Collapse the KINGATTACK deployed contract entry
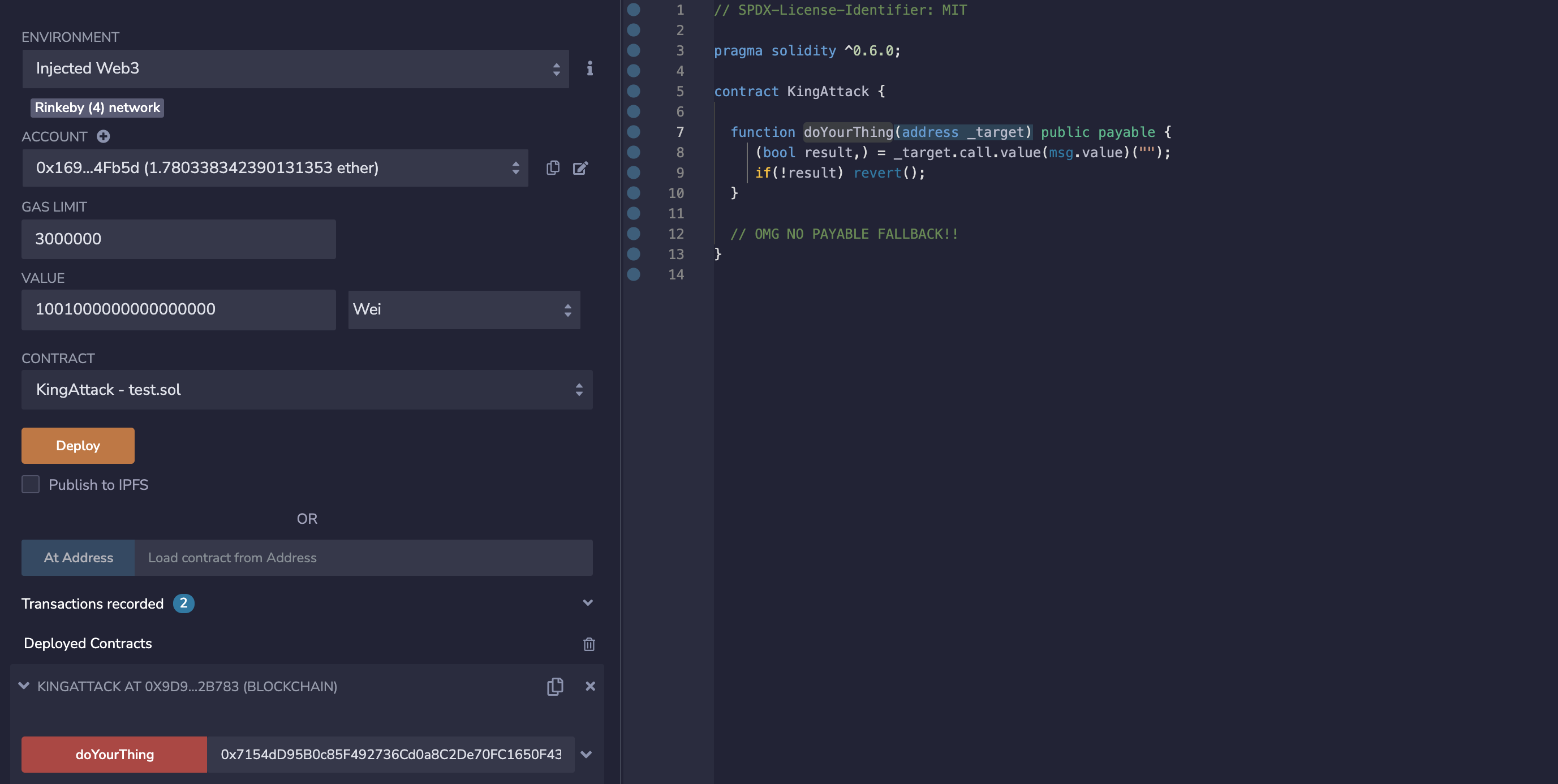The image size is (1558, 784). pos(24,686)
